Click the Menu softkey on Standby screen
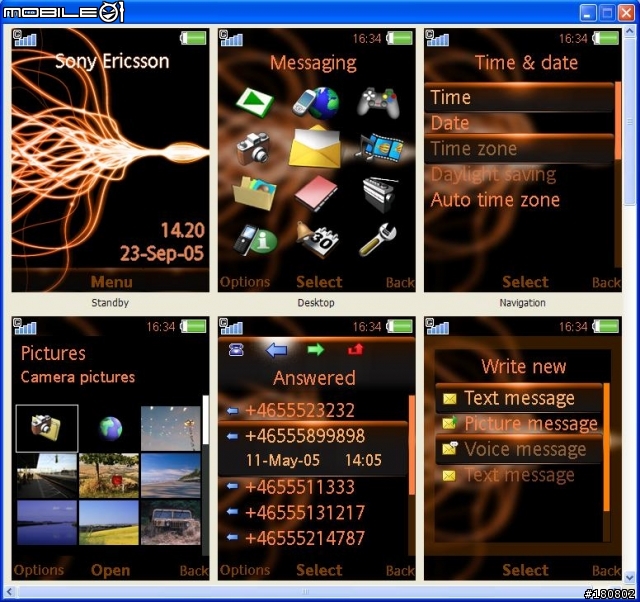 click(x=111, y=282)
